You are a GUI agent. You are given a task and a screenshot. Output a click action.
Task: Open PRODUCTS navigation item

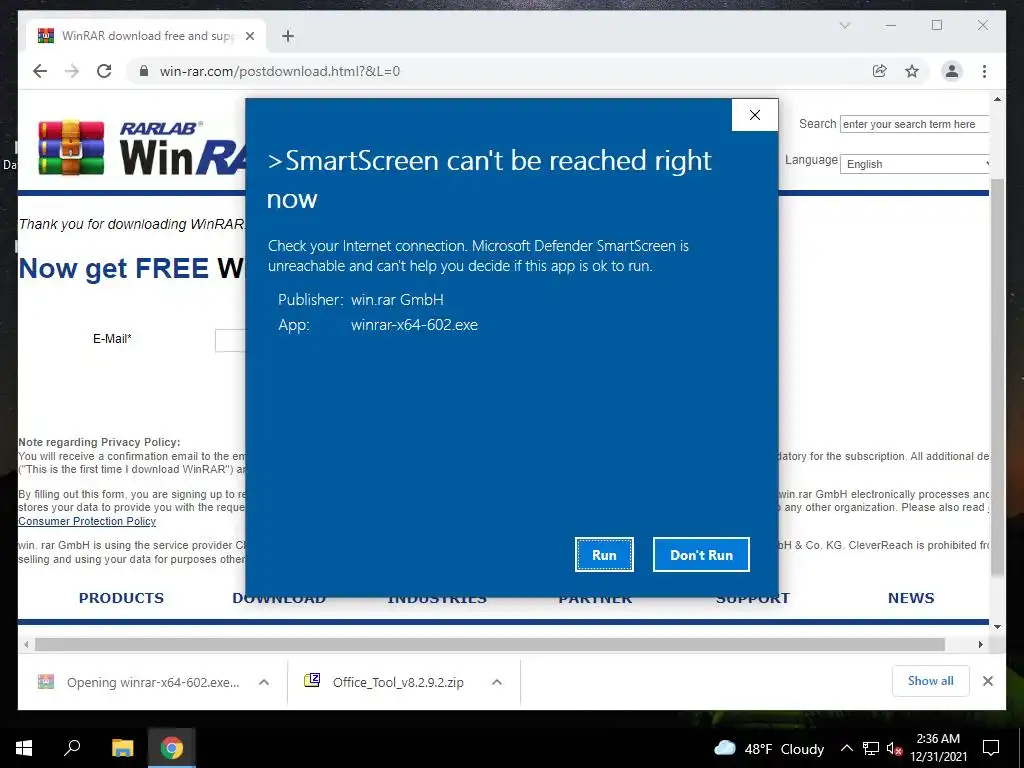point(121,598)
